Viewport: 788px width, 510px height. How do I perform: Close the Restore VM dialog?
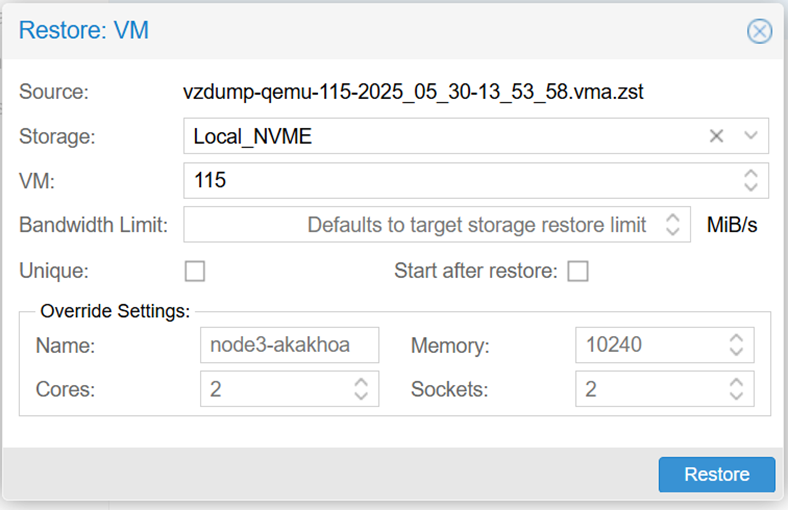click(x=760, y=31)
